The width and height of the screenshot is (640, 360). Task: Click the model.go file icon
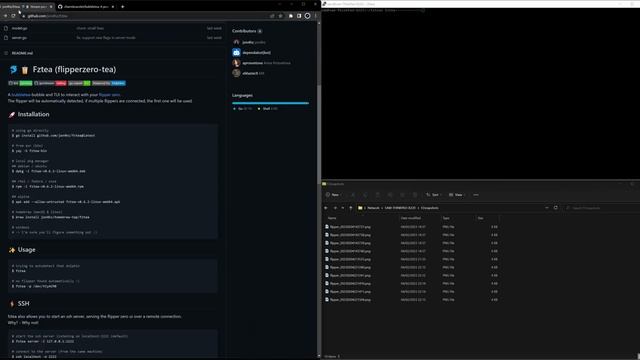pos(6,28)
